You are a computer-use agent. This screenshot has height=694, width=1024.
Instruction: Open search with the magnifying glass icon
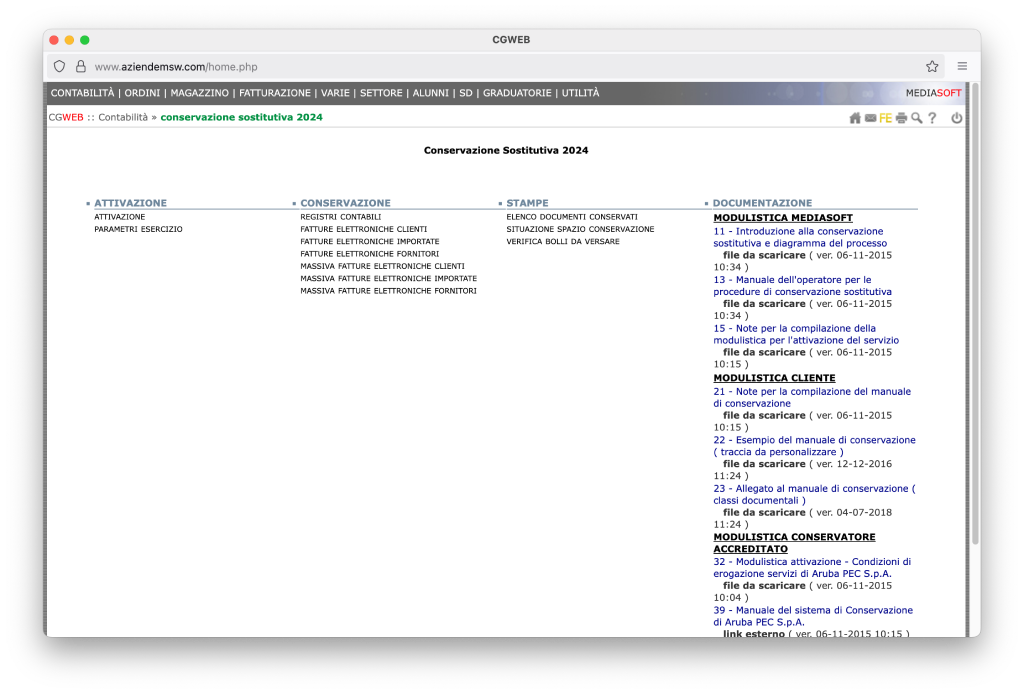[916, 118]
